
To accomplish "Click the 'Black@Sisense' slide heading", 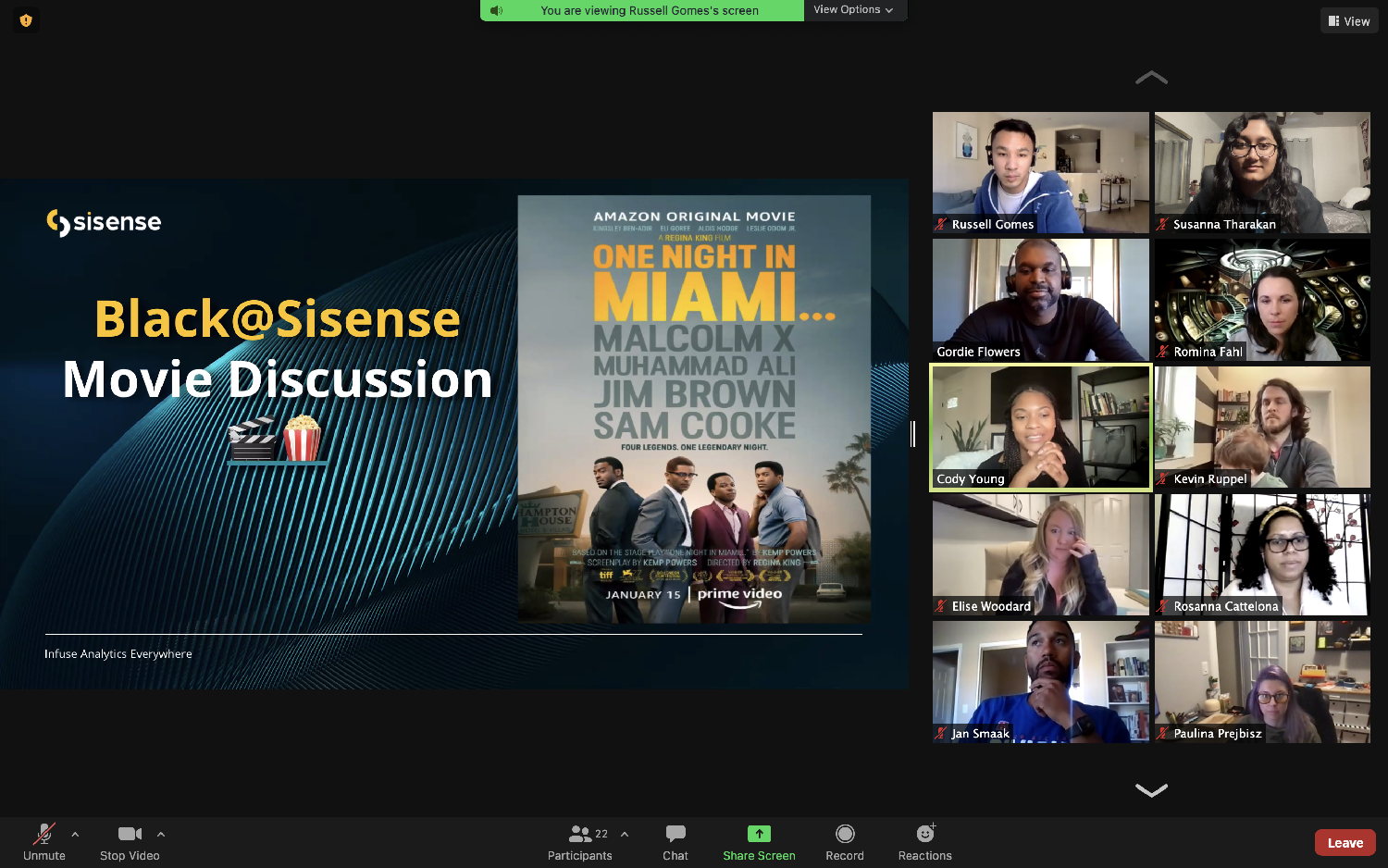I will 278,319.
